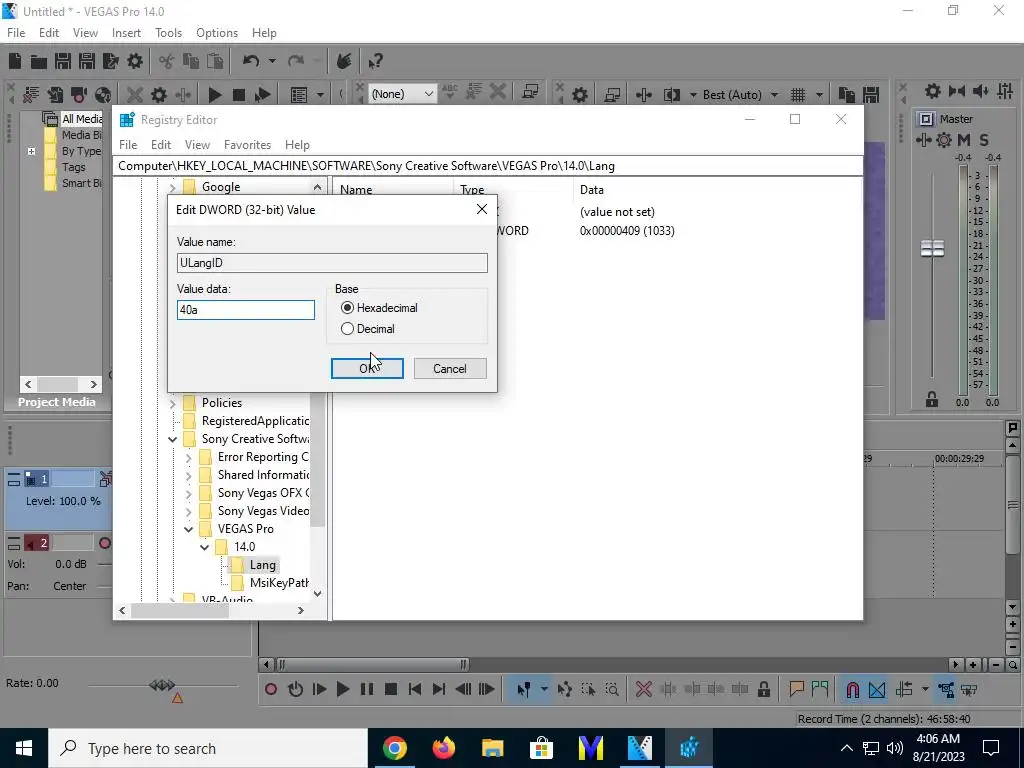Click the Value data input field
1024x768 pixels.
point(246,310)
